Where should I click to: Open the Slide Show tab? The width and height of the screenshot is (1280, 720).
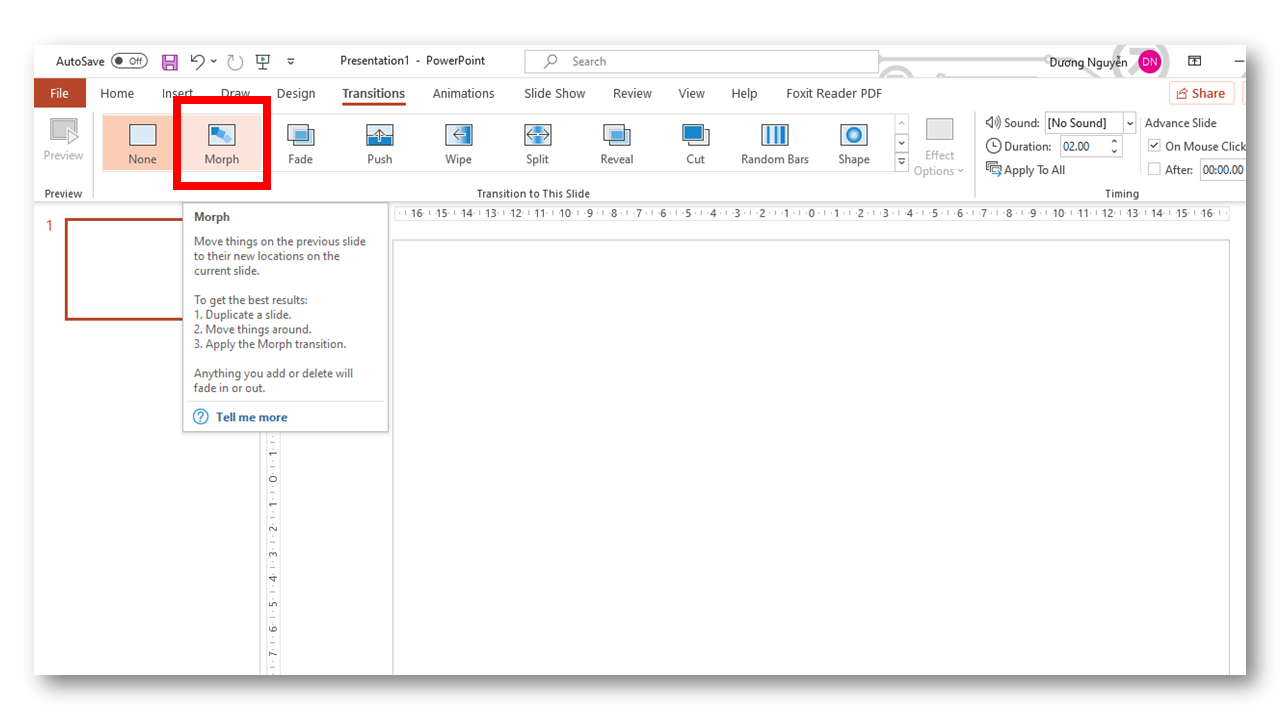coord(555,93)
